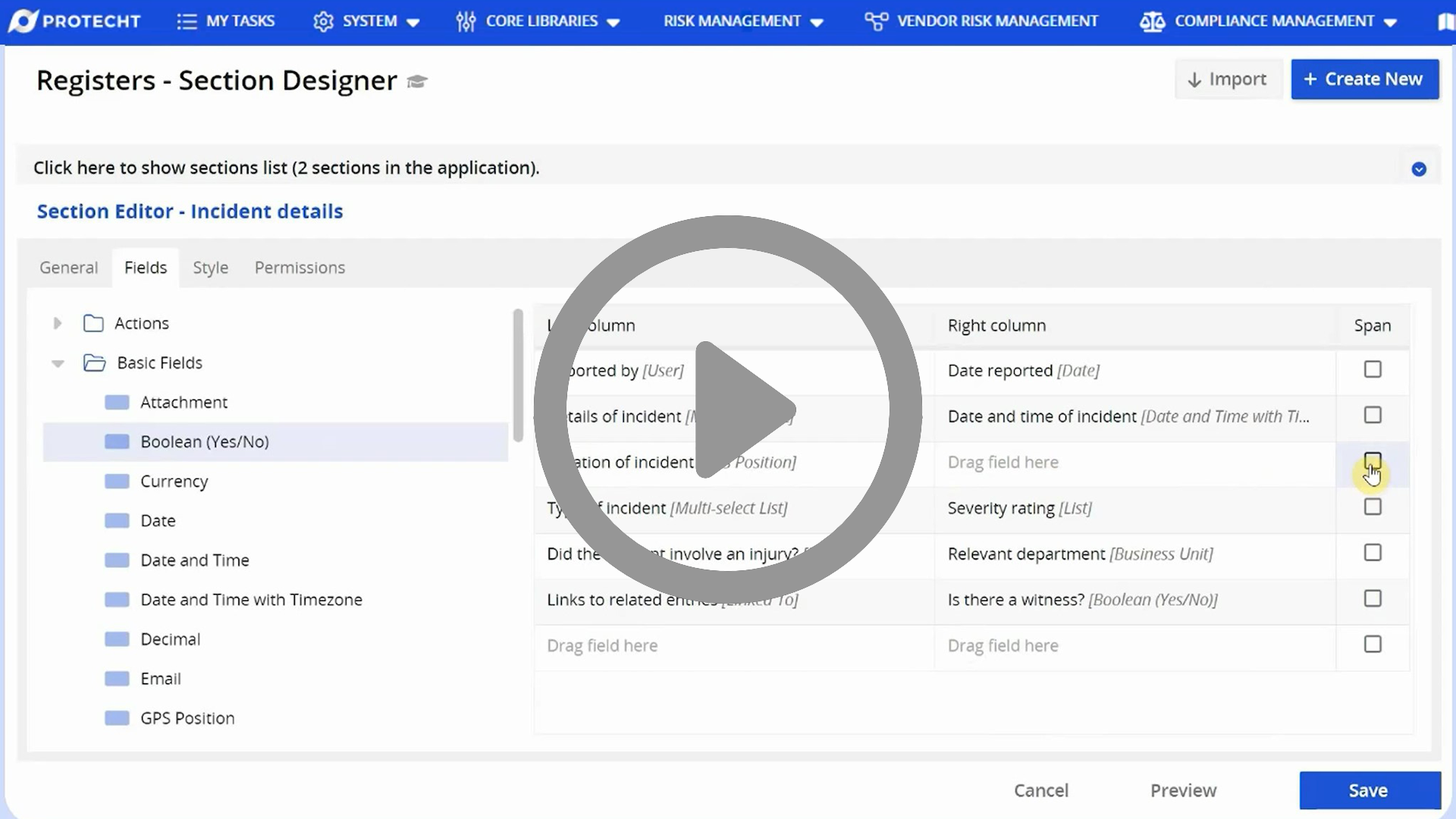Click the graduation cap next to the title
The image size is (1456, 819).
[416, 81]
